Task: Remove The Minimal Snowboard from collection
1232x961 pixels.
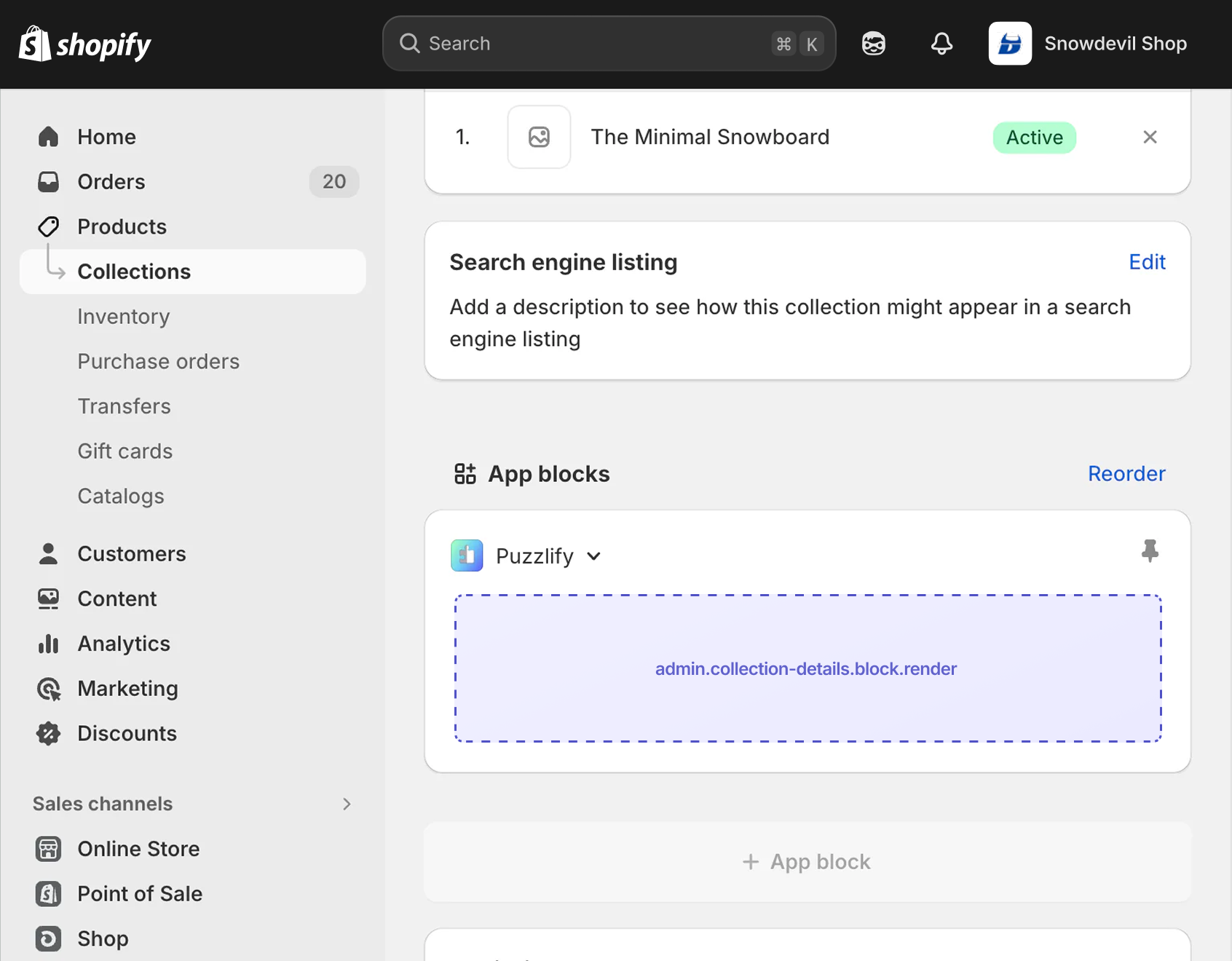Action: 1150,137
